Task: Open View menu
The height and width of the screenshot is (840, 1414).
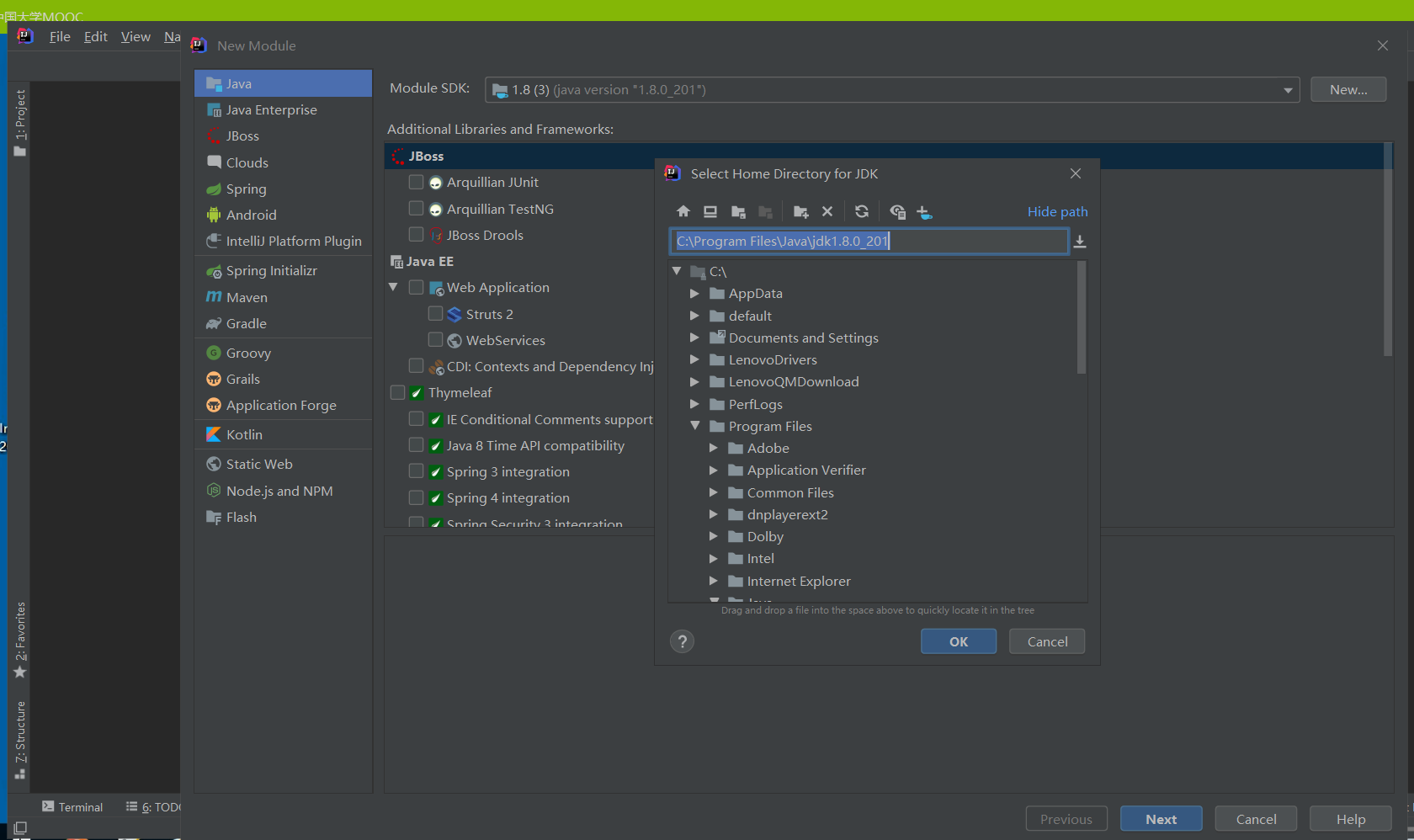Action: coord(136,37)
